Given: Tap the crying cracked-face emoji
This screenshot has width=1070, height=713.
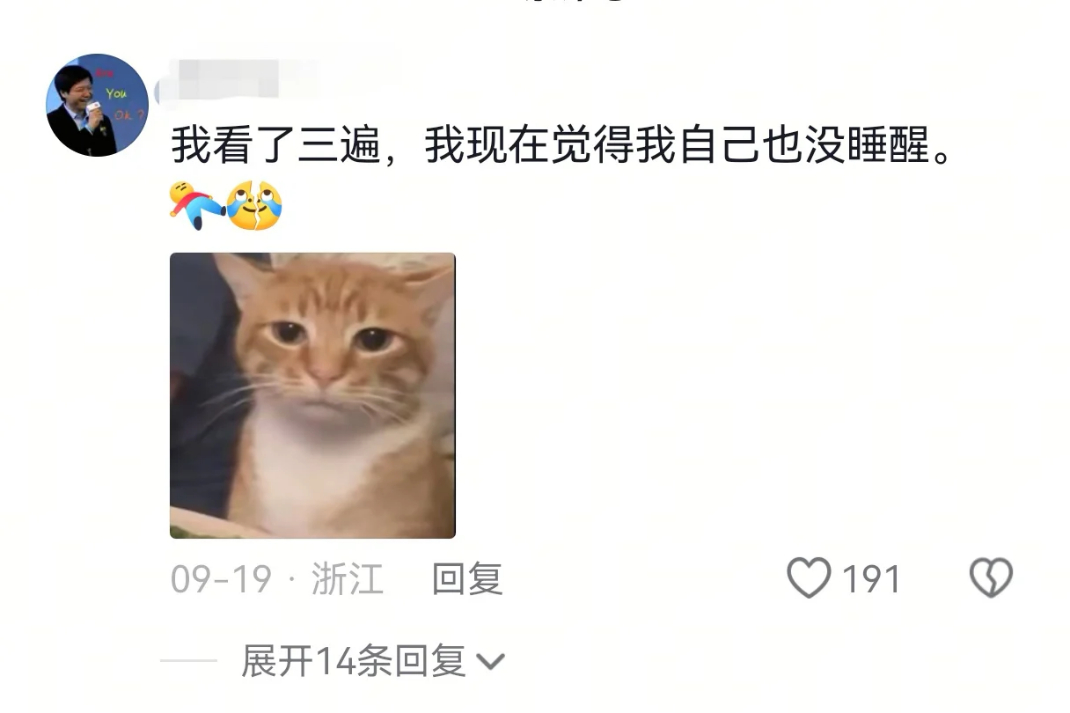Looking at the screenshot, I should (255, 205).
